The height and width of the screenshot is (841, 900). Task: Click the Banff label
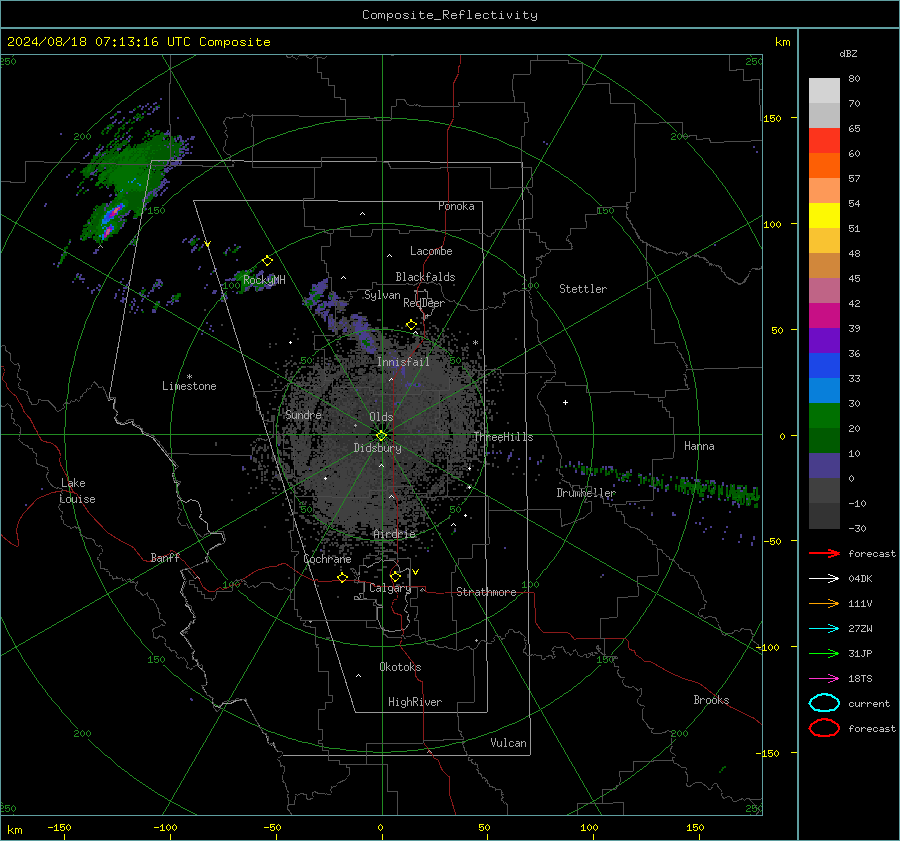pos(165,557)
